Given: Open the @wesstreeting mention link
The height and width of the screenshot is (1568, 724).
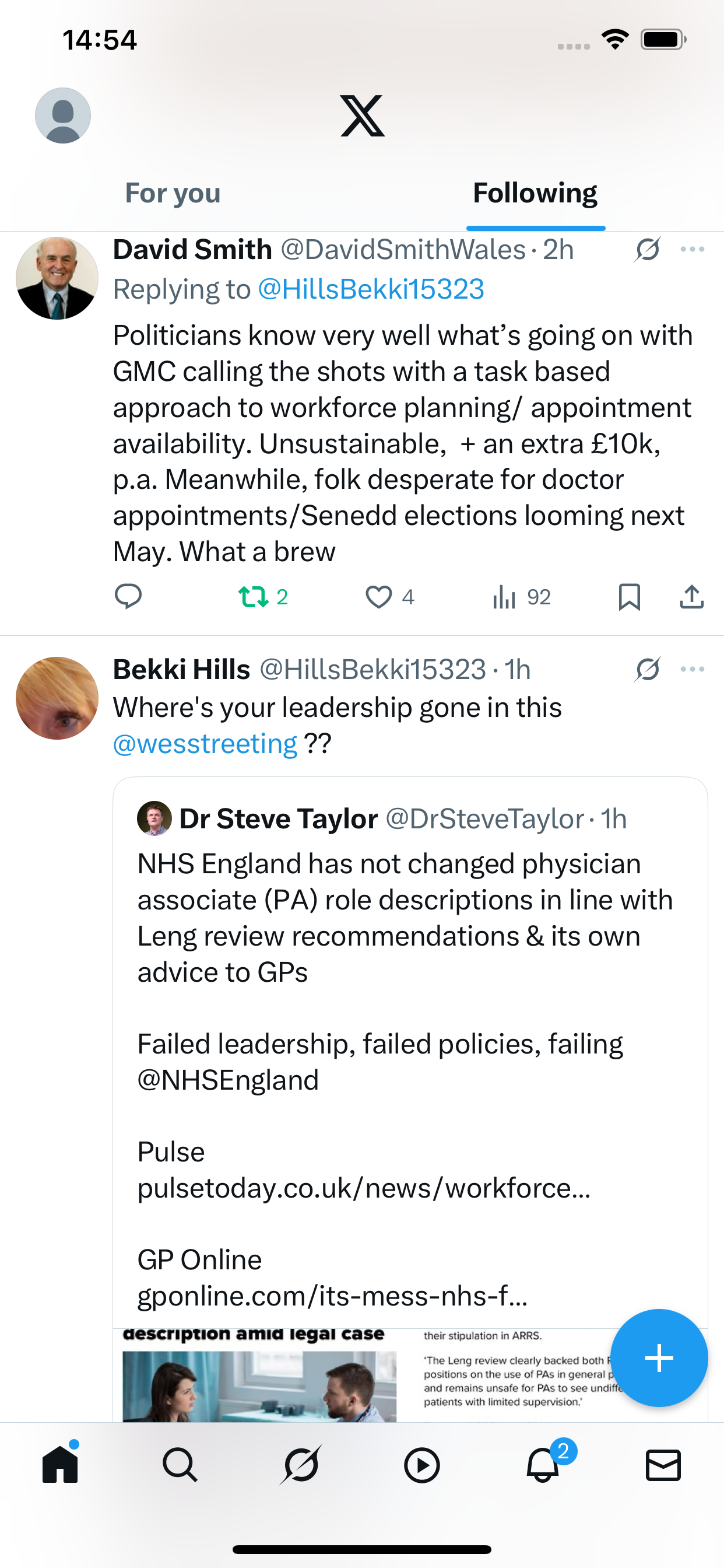Looking at the screenshot, I should click(x=205, y=744).
